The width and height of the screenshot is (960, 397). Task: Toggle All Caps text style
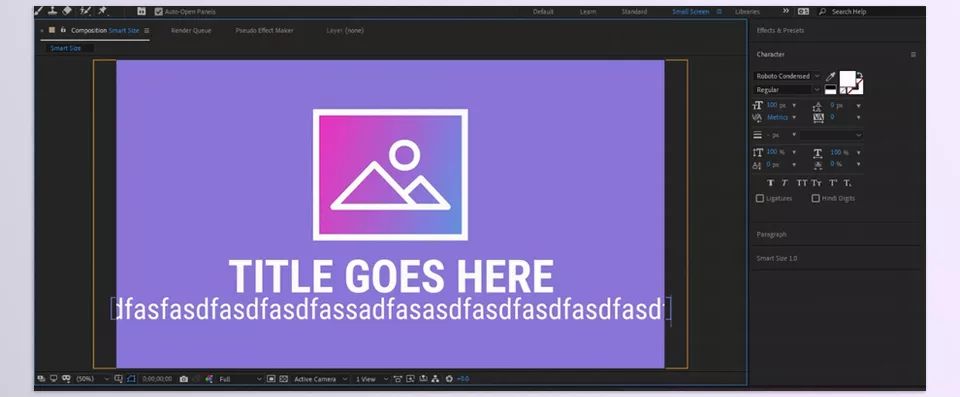click(801, 183)
